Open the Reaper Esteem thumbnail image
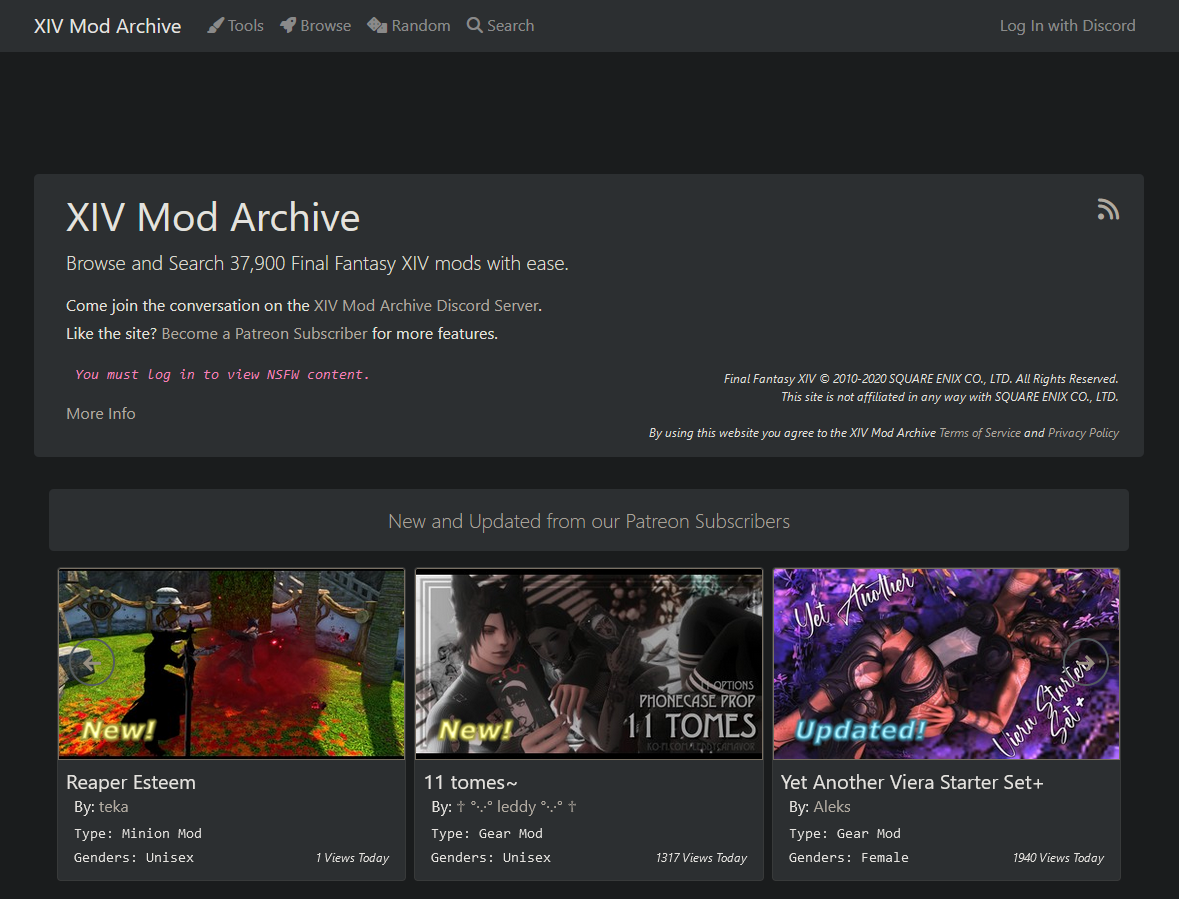1179x899 pixels. pos(232,664)
